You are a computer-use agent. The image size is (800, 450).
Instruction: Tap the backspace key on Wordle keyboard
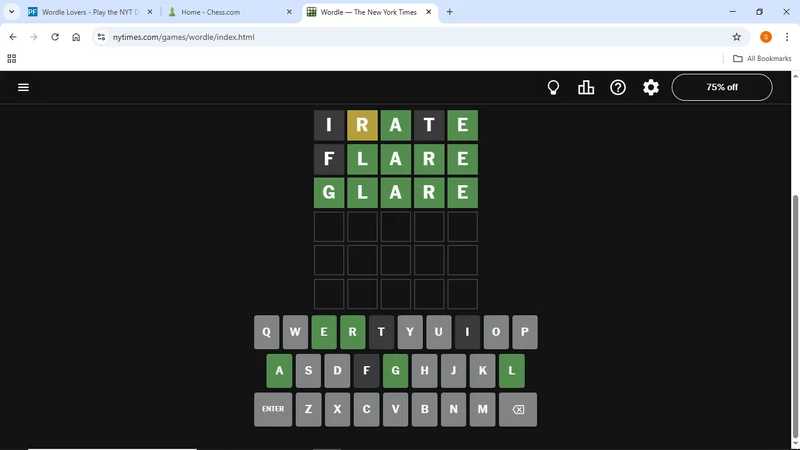pos(518,409)
